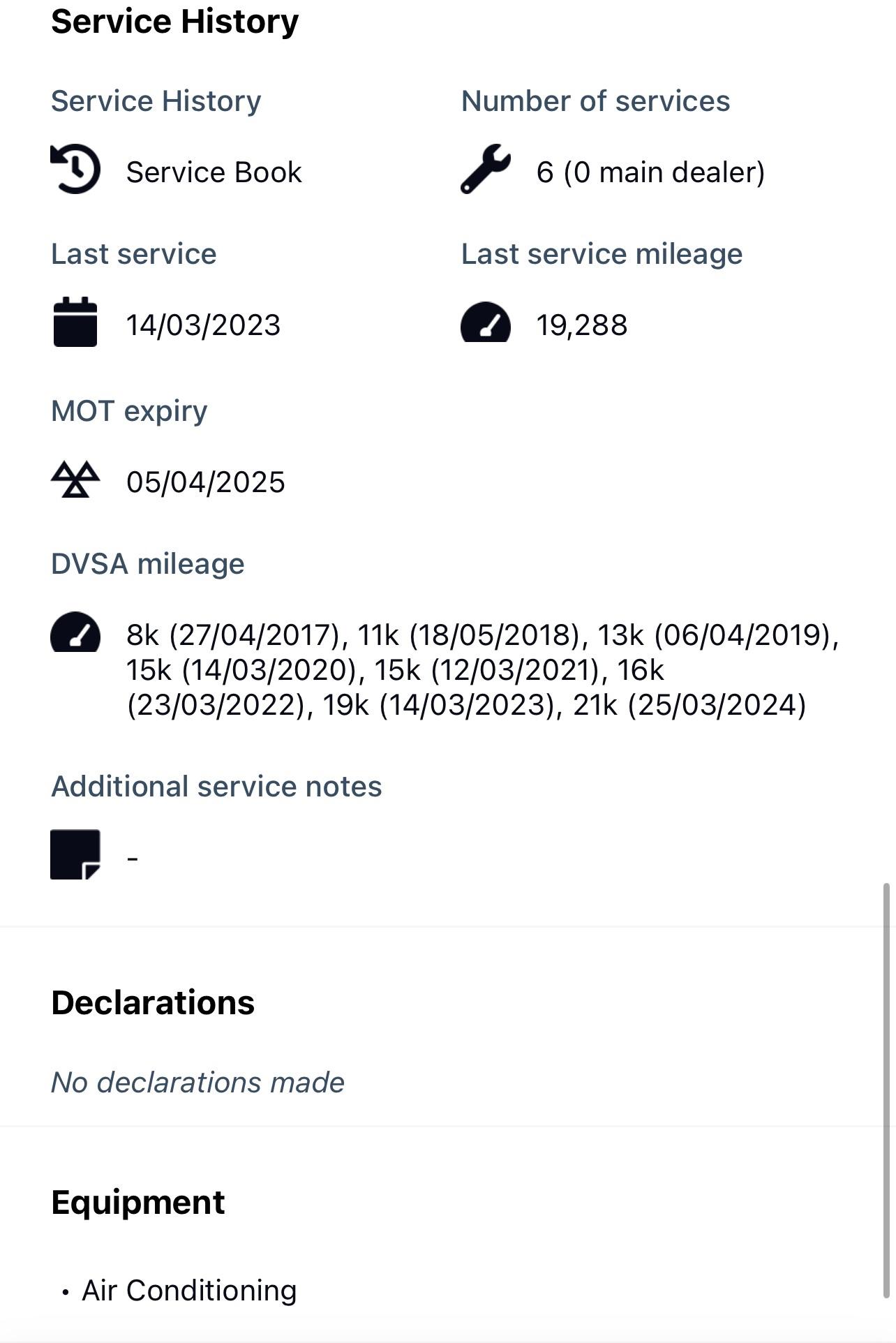Image resolution: width=896 pixels, height=1343 pixels.
Task: Click the Last service mileage label
Action: tap(602, 254)
